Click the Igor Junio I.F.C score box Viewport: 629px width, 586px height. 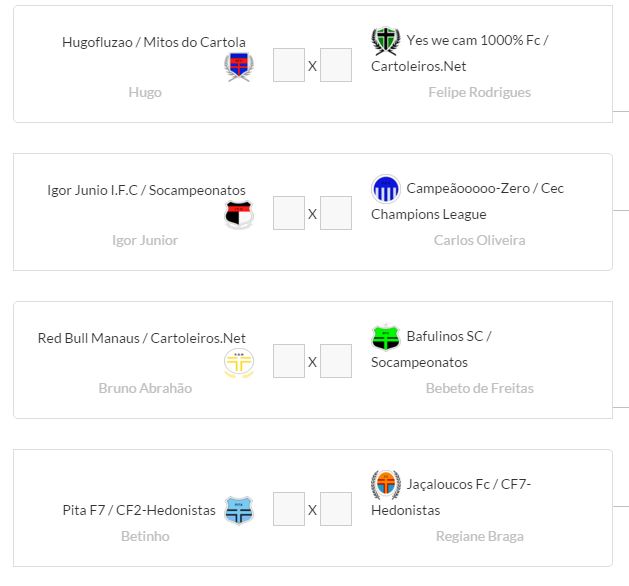pos(289,214)
